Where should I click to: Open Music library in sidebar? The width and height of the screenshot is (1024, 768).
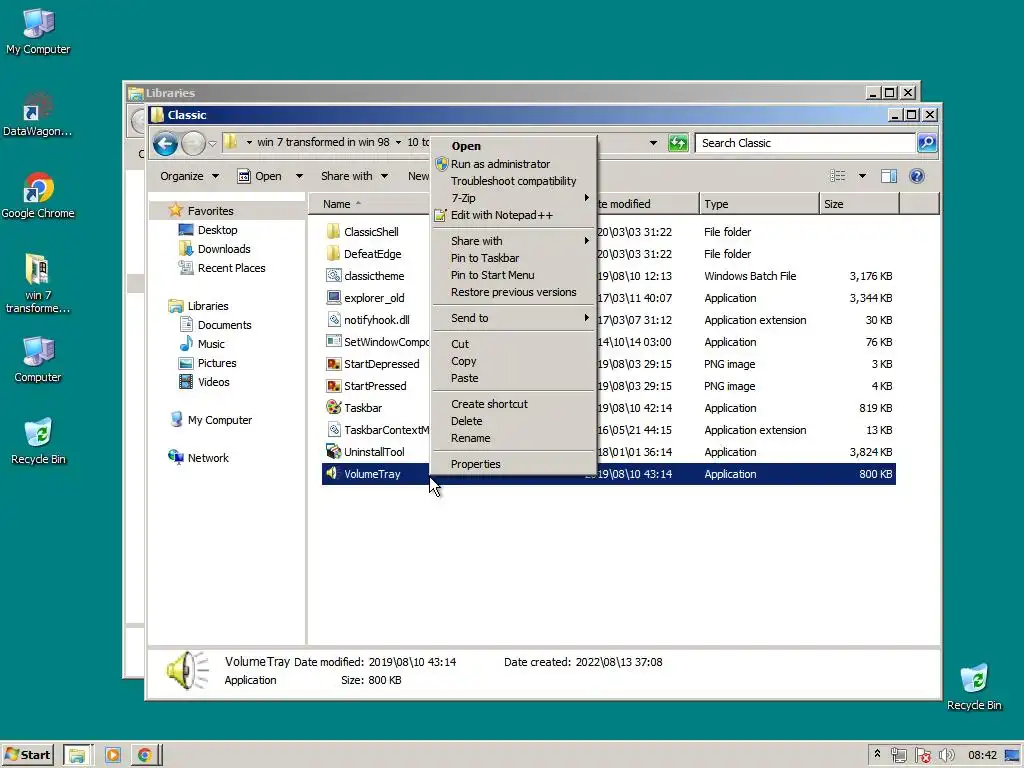point(211,344)
